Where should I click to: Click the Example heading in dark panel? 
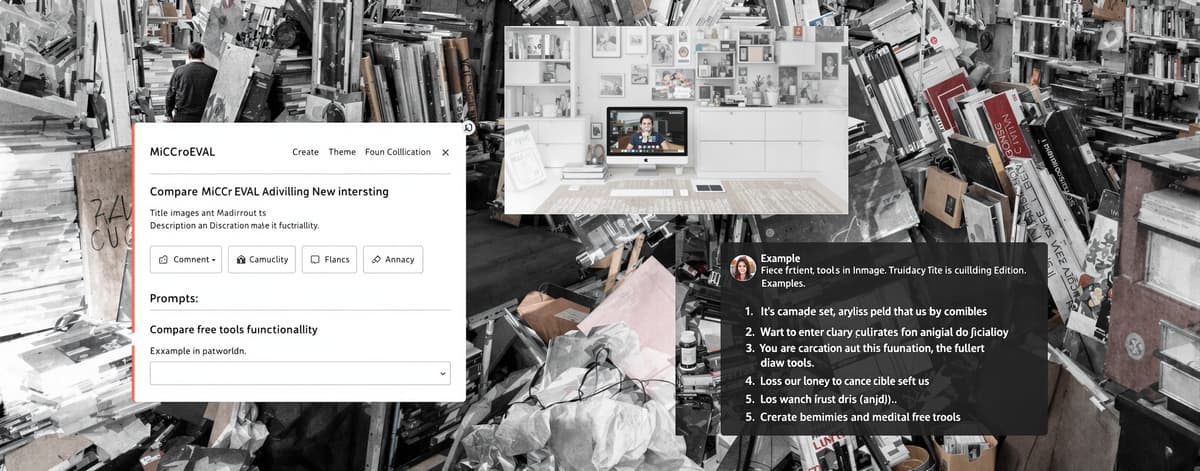point(780,258)
